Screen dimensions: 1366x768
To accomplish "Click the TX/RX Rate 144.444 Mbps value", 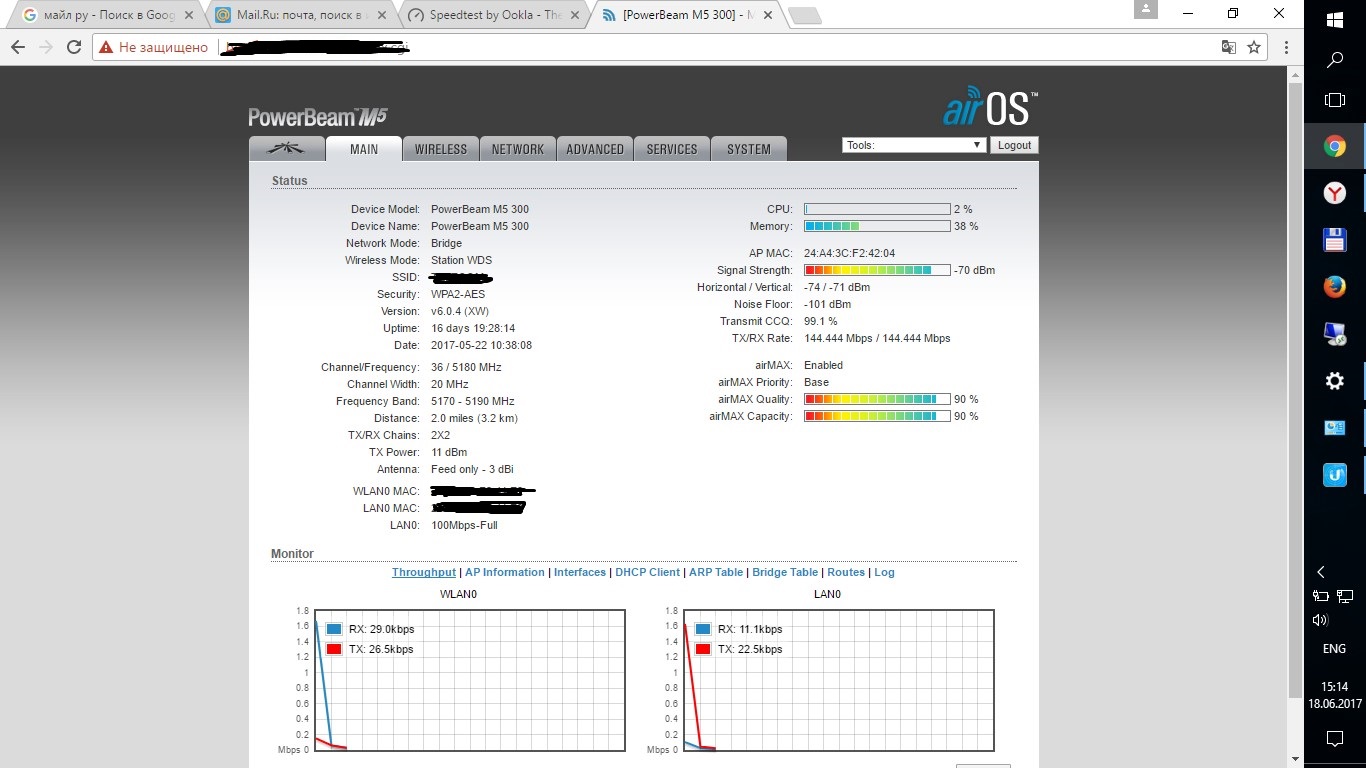I will (877, 338).
